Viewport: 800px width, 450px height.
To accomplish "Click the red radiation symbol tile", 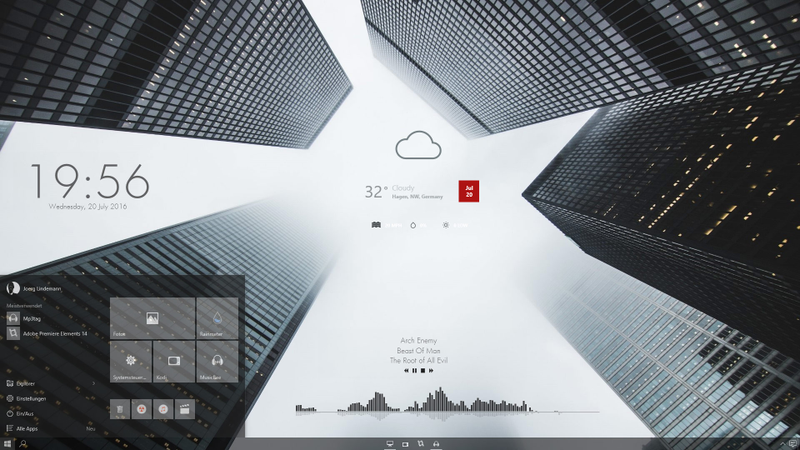I will (x=141, y=409).
